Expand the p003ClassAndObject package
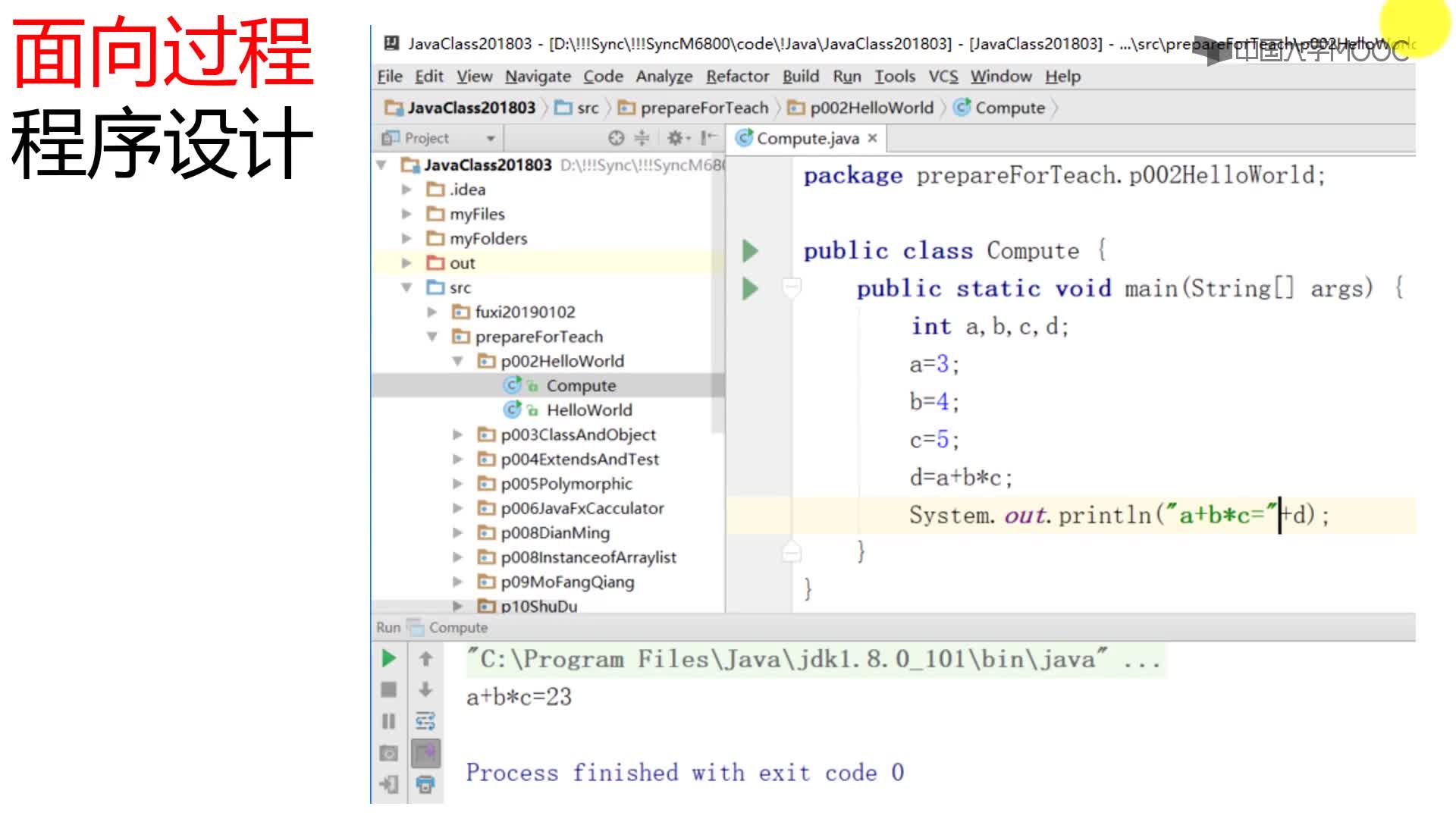This screenshot has height=819, width=1456. [457, 435]
